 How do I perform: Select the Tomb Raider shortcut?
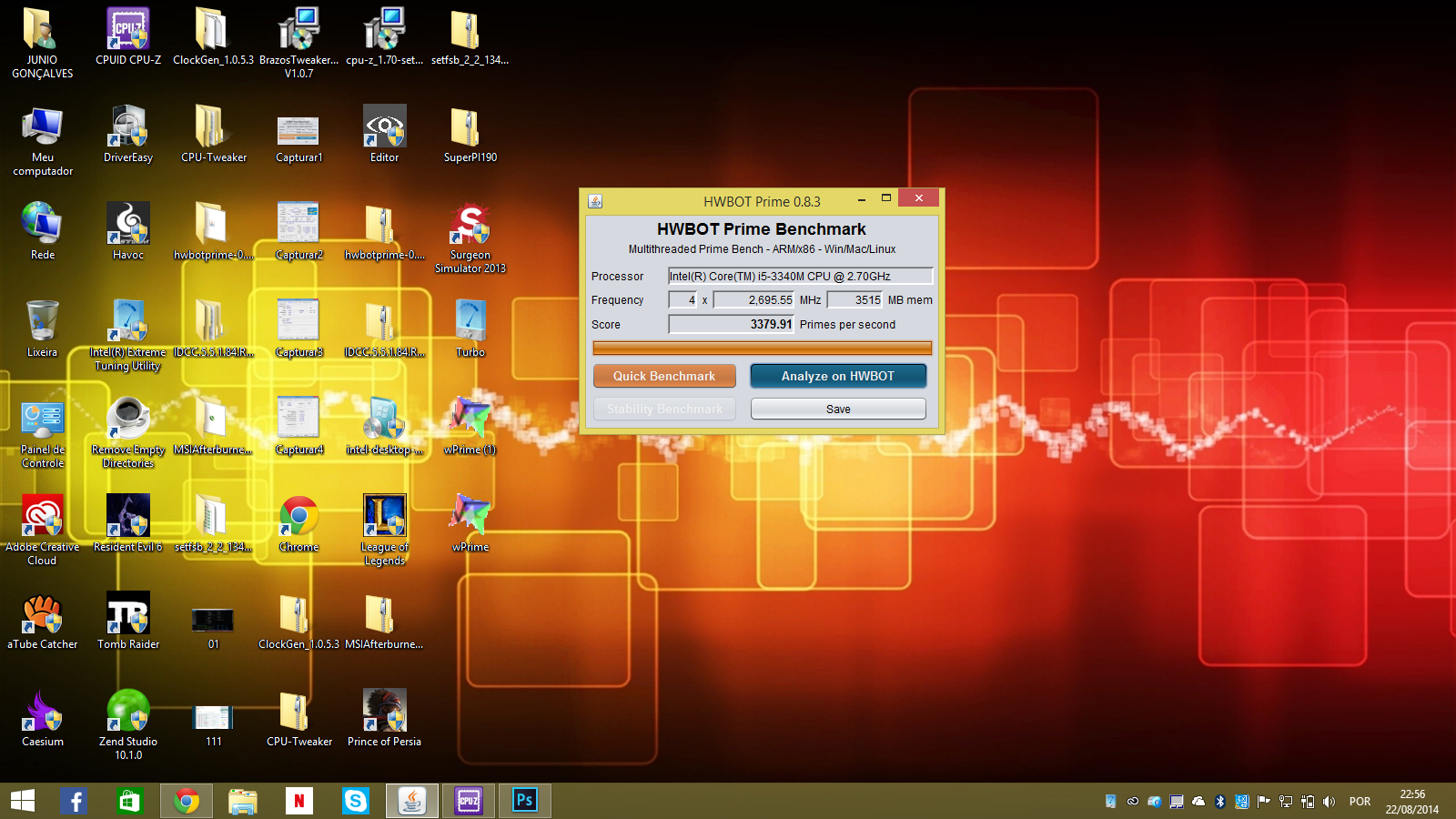(128, 621)
